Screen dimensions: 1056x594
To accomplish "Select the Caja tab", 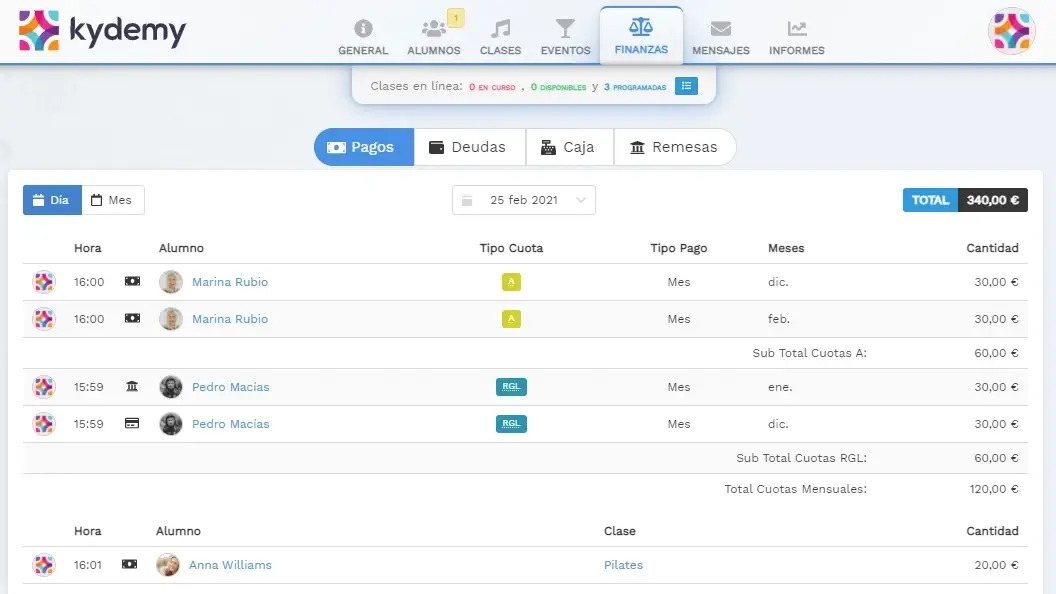I will point(568,147).
